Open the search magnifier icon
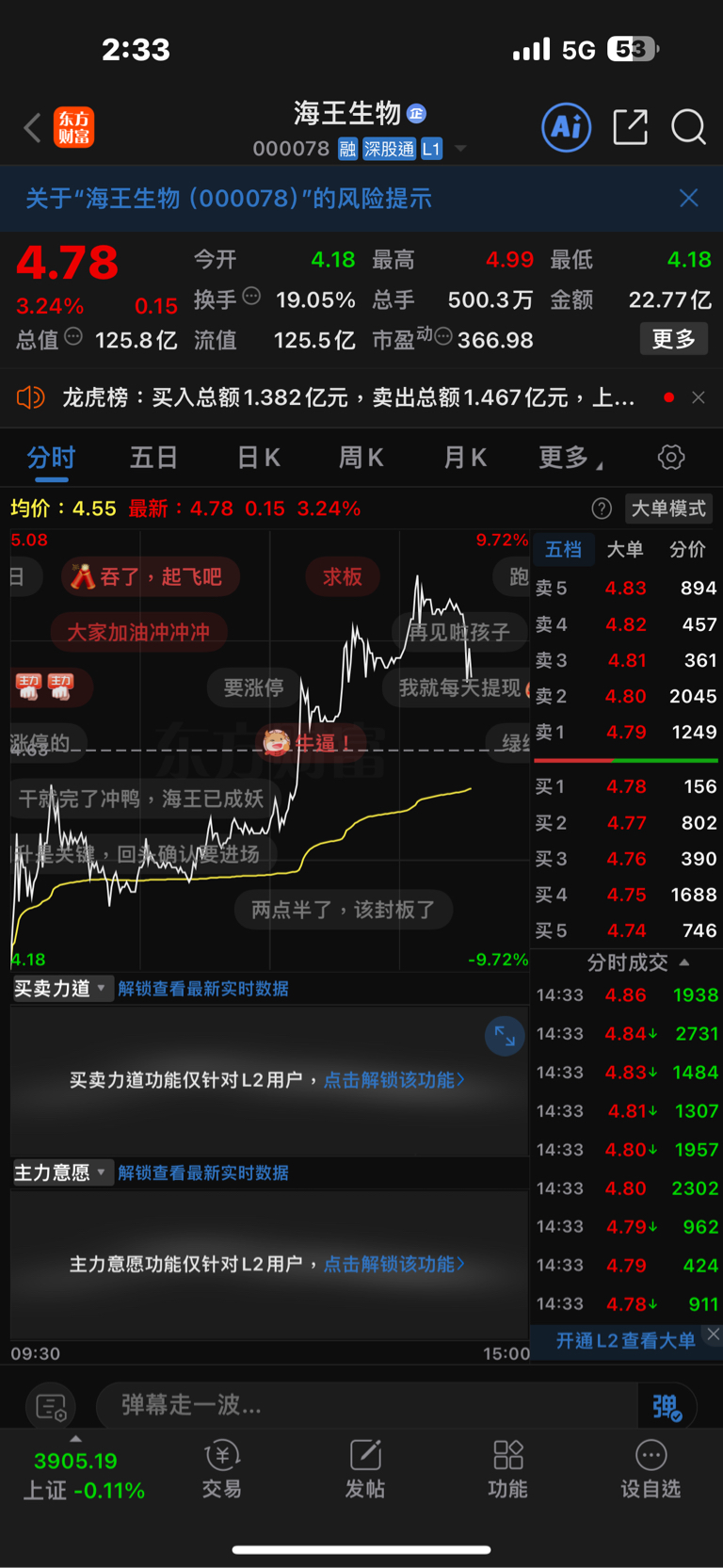This screenshot has width=723, height=1568. tap(688, 126)
